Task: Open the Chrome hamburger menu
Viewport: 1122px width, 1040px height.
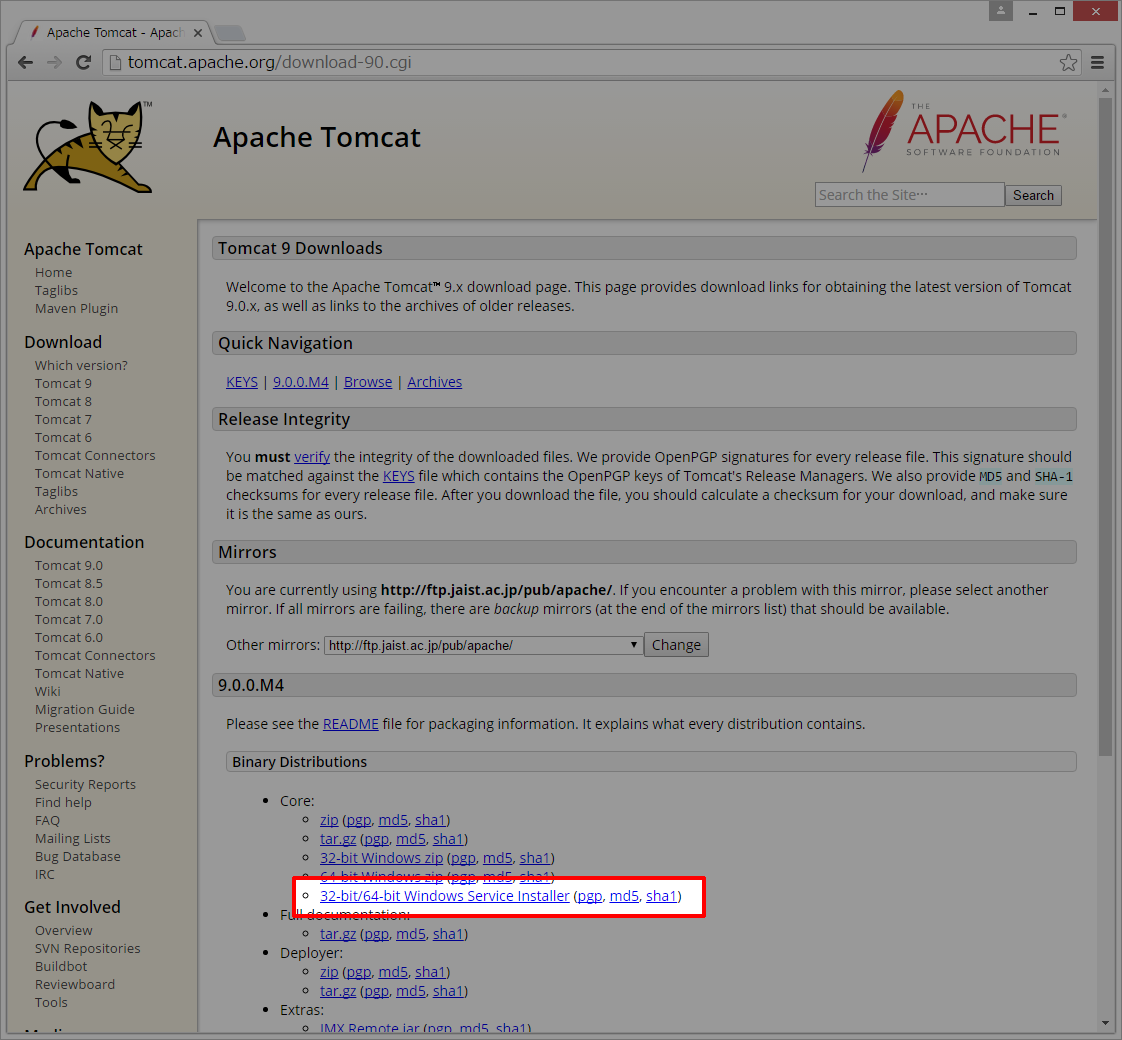Action: click(1097, 62)
